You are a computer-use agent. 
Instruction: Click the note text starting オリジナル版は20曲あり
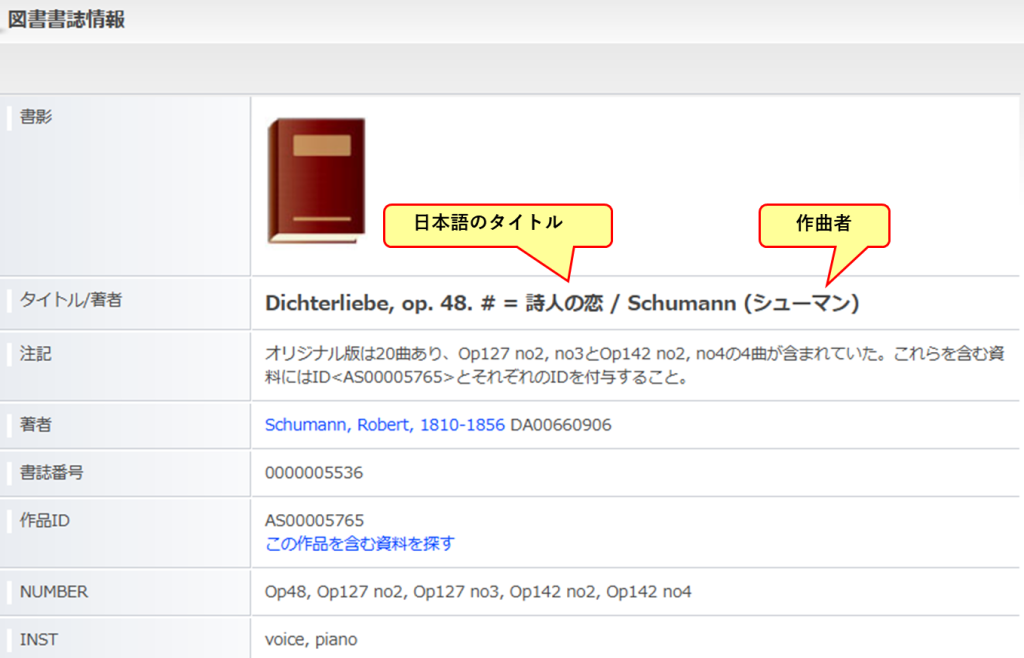coord(634,365)
